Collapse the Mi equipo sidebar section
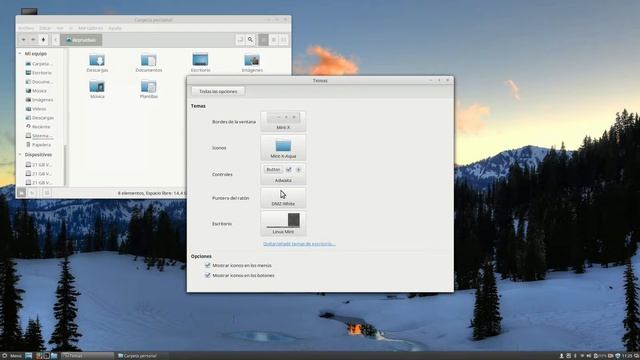The image size is (640, 360). point(20,53)
